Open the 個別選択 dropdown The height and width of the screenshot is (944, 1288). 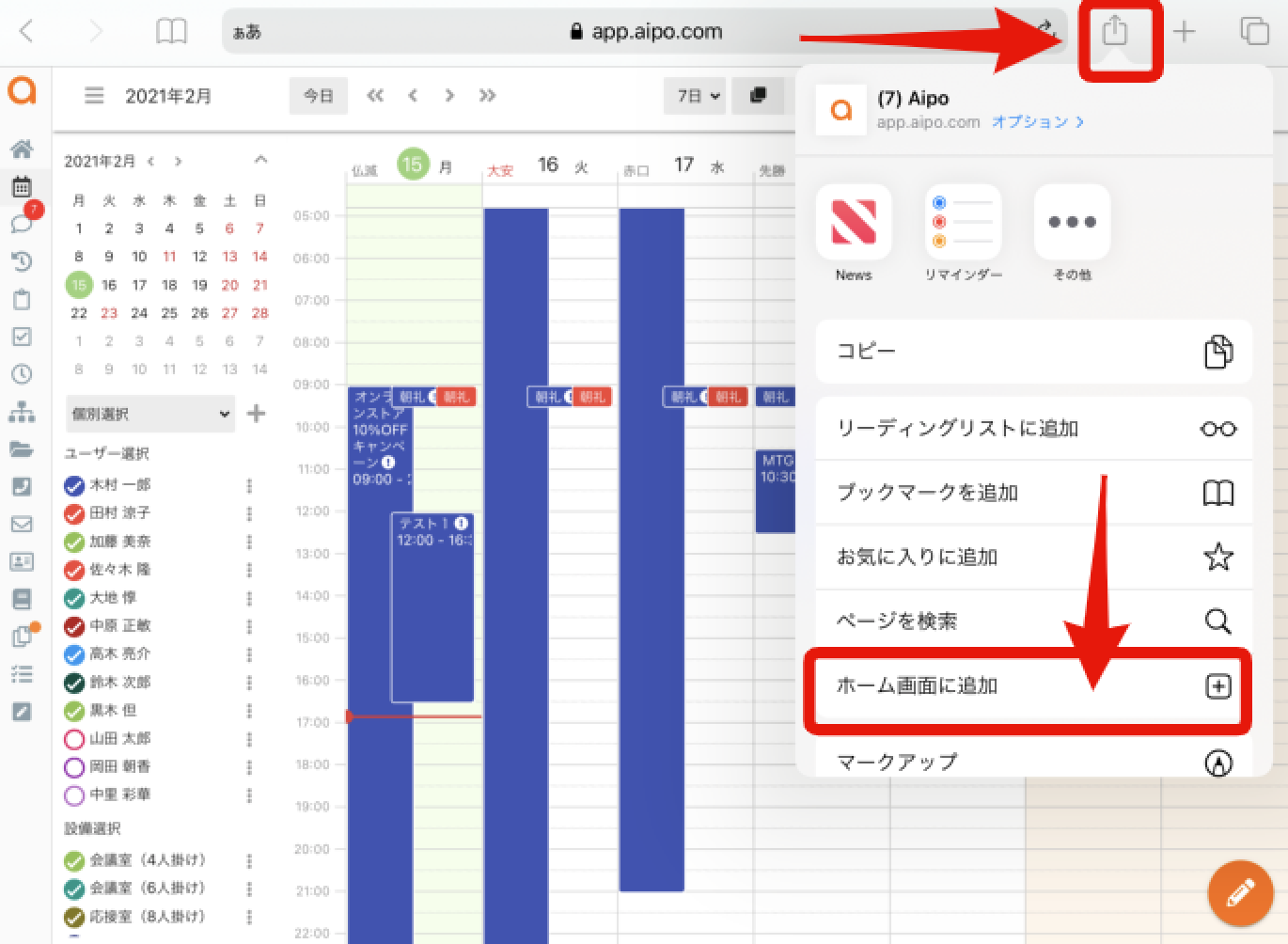[x=150, y=413]
